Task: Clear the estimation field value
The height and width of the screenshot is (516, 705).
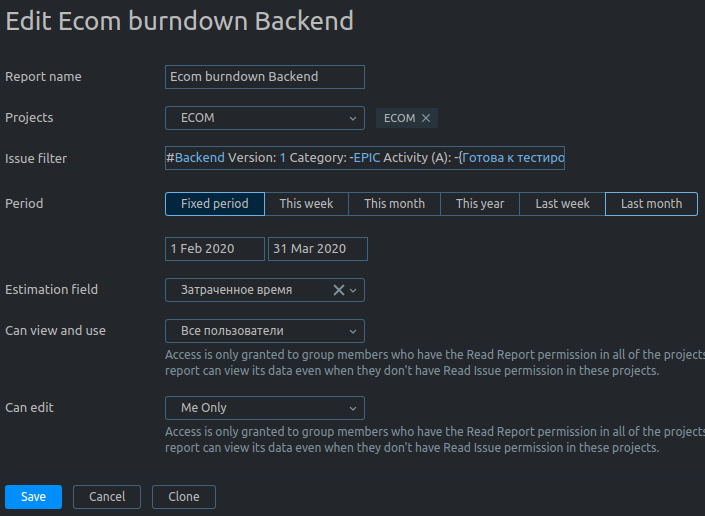Action: click(x=338, y=290)
